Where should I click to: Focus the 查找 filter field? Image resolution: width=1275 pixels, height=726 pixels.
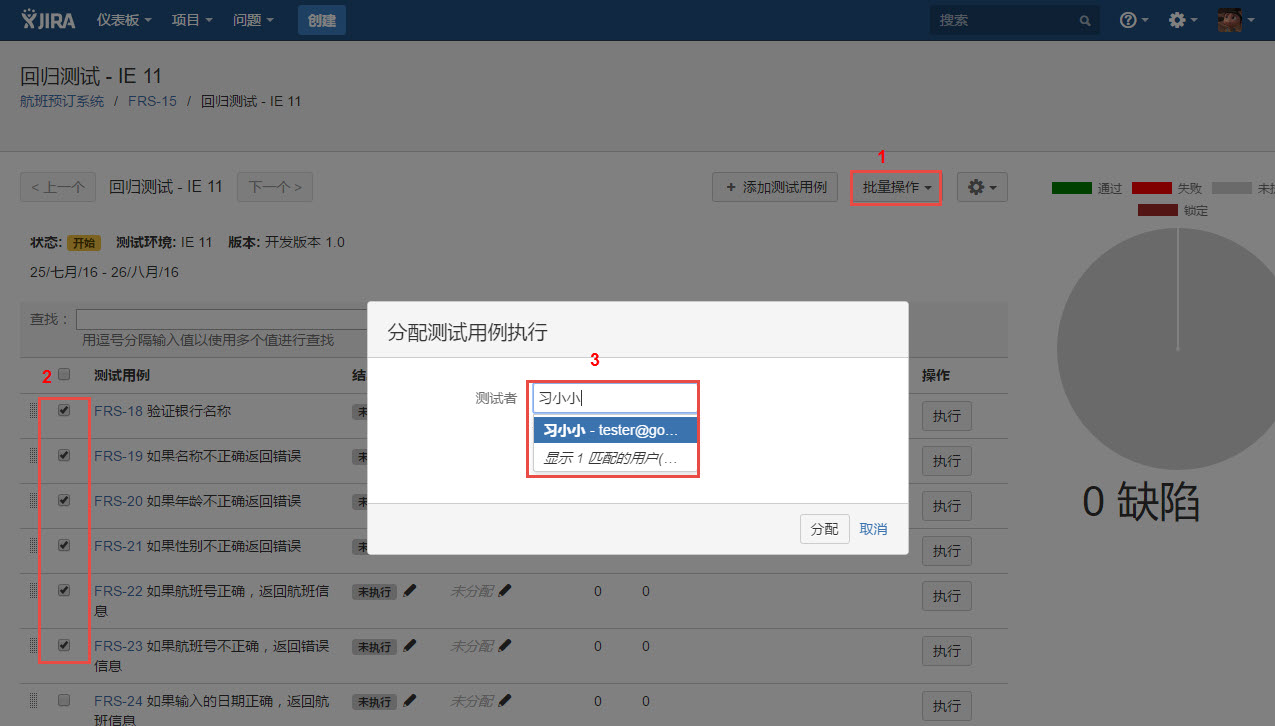pyautogui.click(x=222, y=319)
